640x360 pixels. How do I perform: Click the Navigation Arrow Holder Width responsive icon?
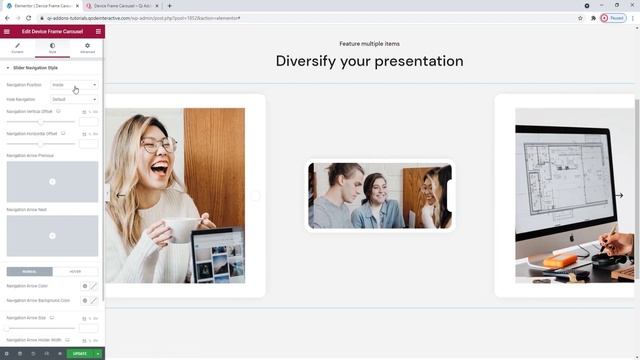tap(67, 340)
